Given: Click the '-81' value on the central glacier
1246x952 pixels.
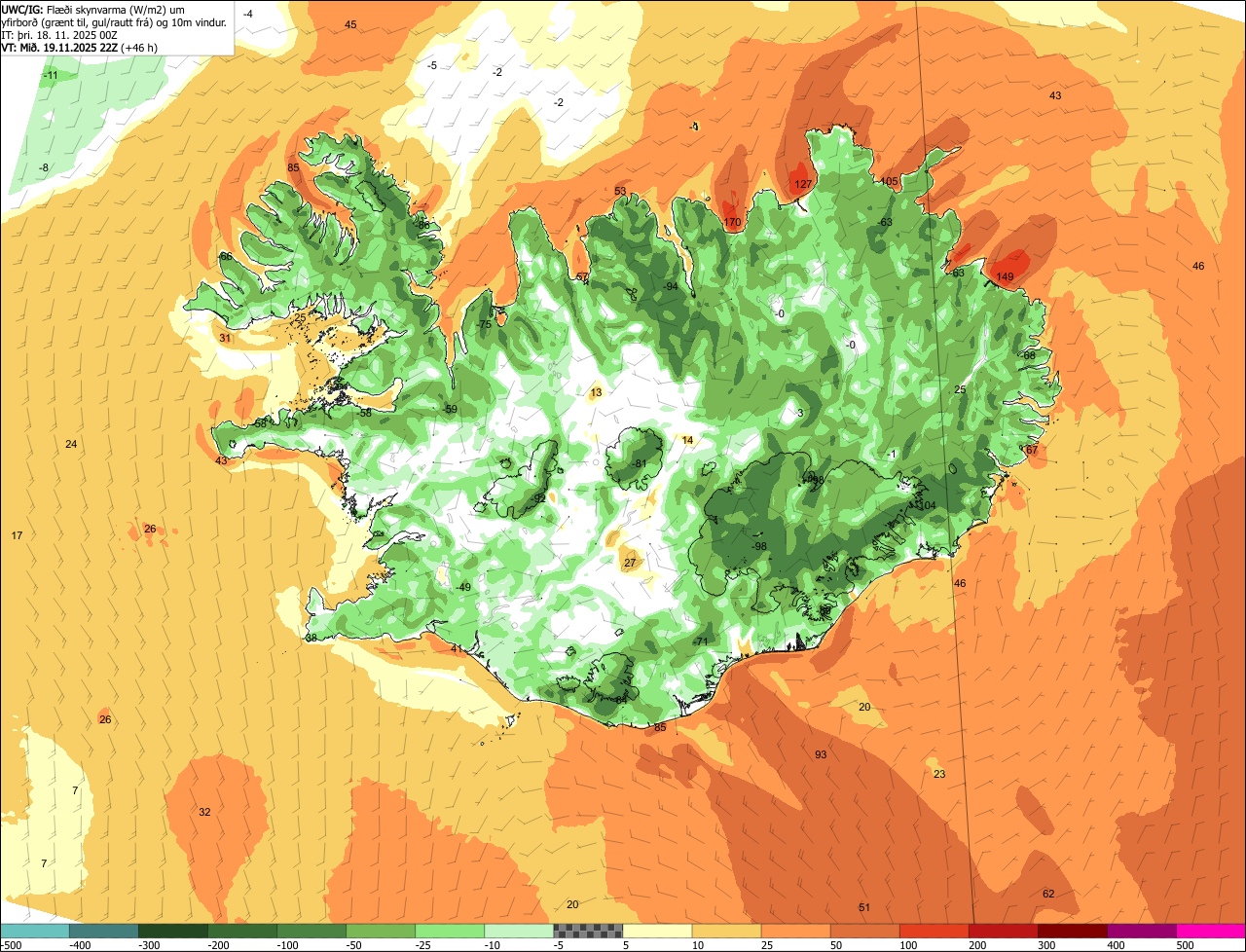Looking at the screenshot, I should coord(640,463).
